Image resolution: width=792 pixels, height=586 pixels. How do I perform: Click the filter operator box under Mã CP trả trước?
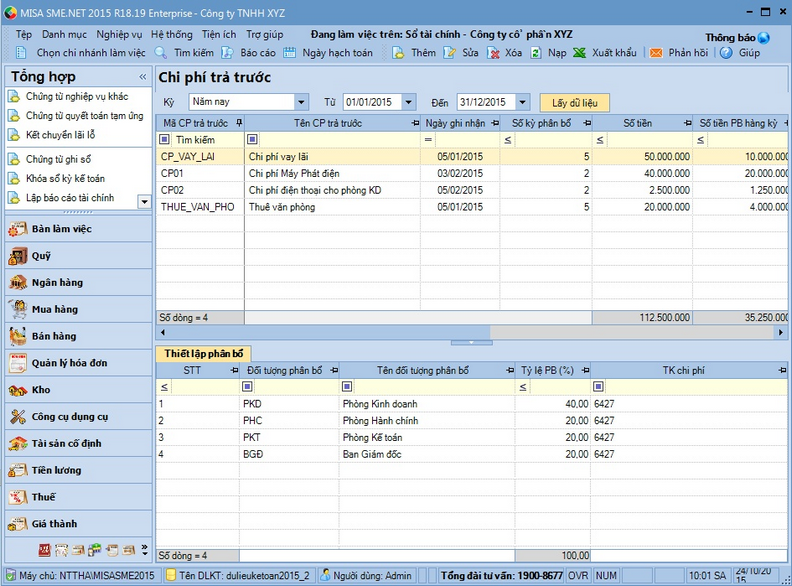(165, 139)
